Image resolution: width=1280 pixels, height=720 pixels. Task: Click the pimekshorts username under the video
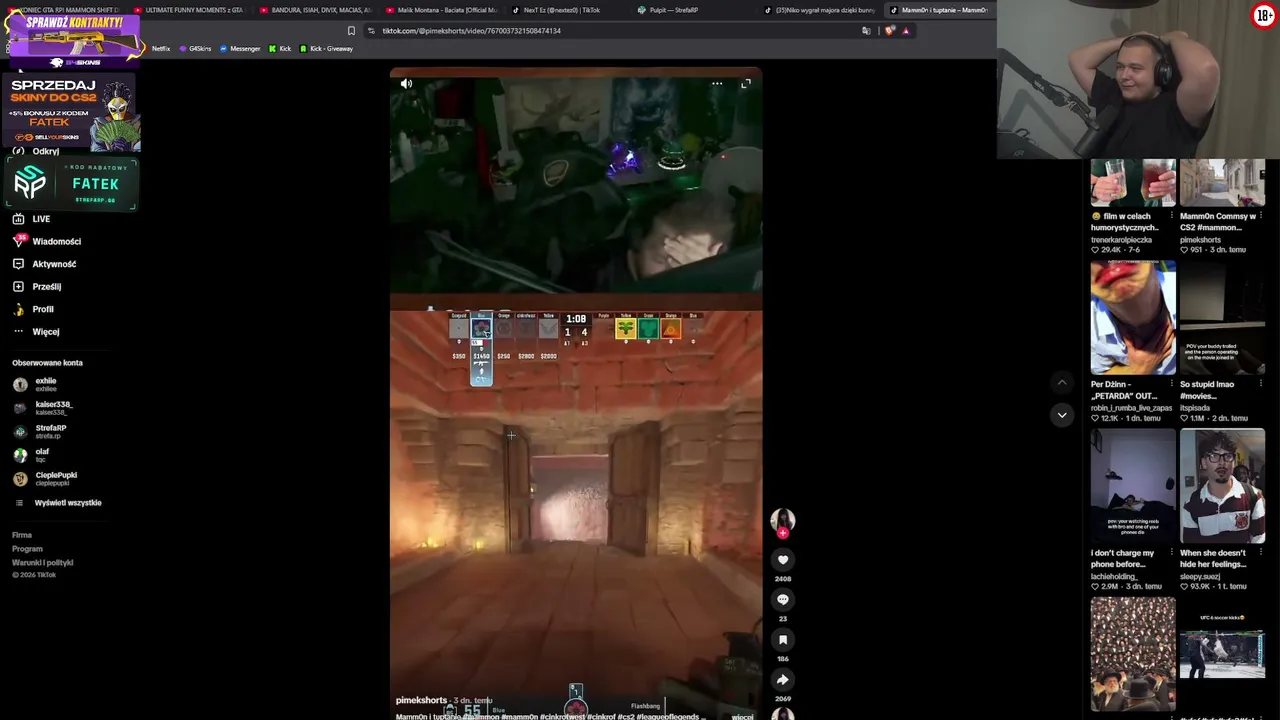pos(421,700)
